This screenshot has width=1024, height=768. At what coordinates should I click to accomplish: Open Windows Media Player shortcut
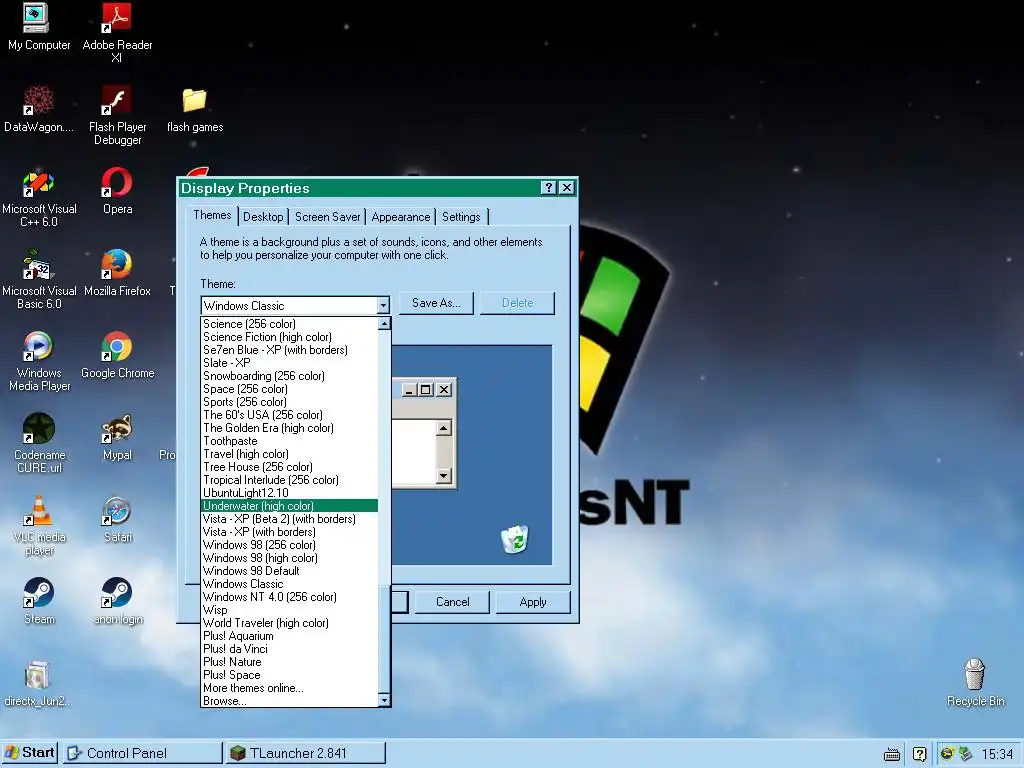[x=39, y=360]
